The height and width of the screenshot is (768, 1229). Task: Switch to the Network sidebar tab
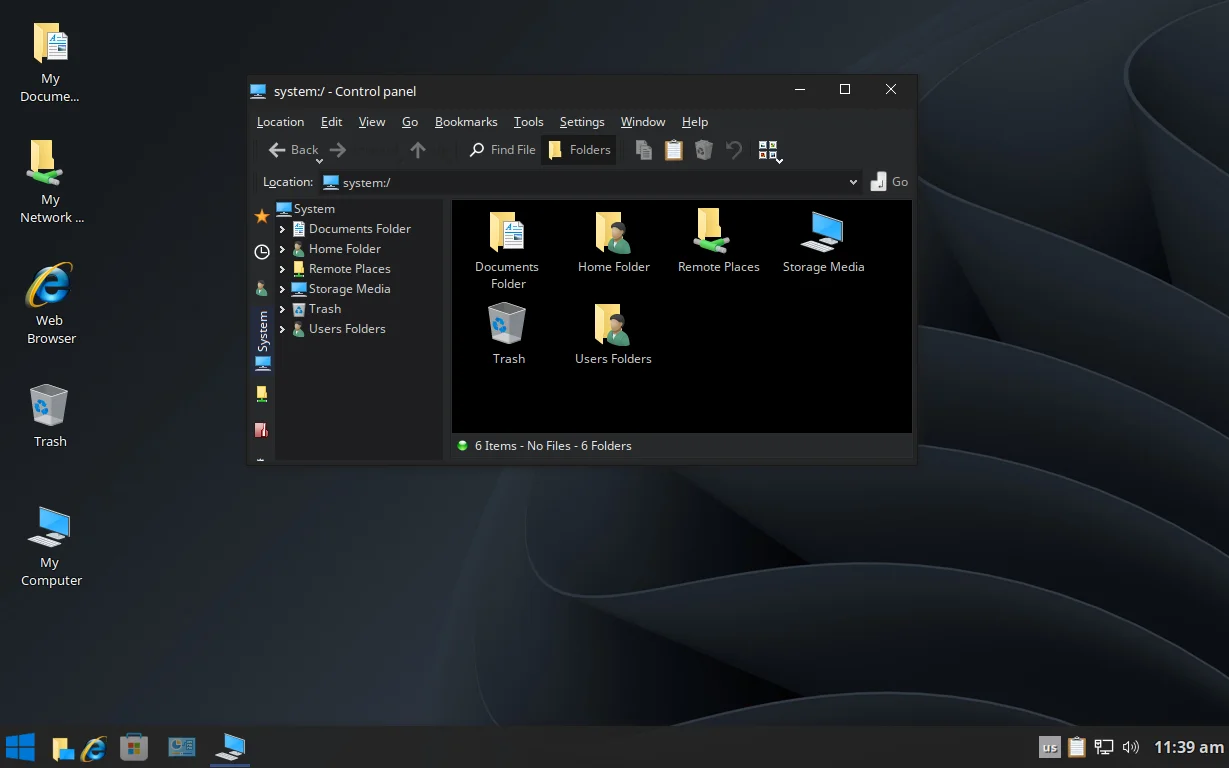261,393
